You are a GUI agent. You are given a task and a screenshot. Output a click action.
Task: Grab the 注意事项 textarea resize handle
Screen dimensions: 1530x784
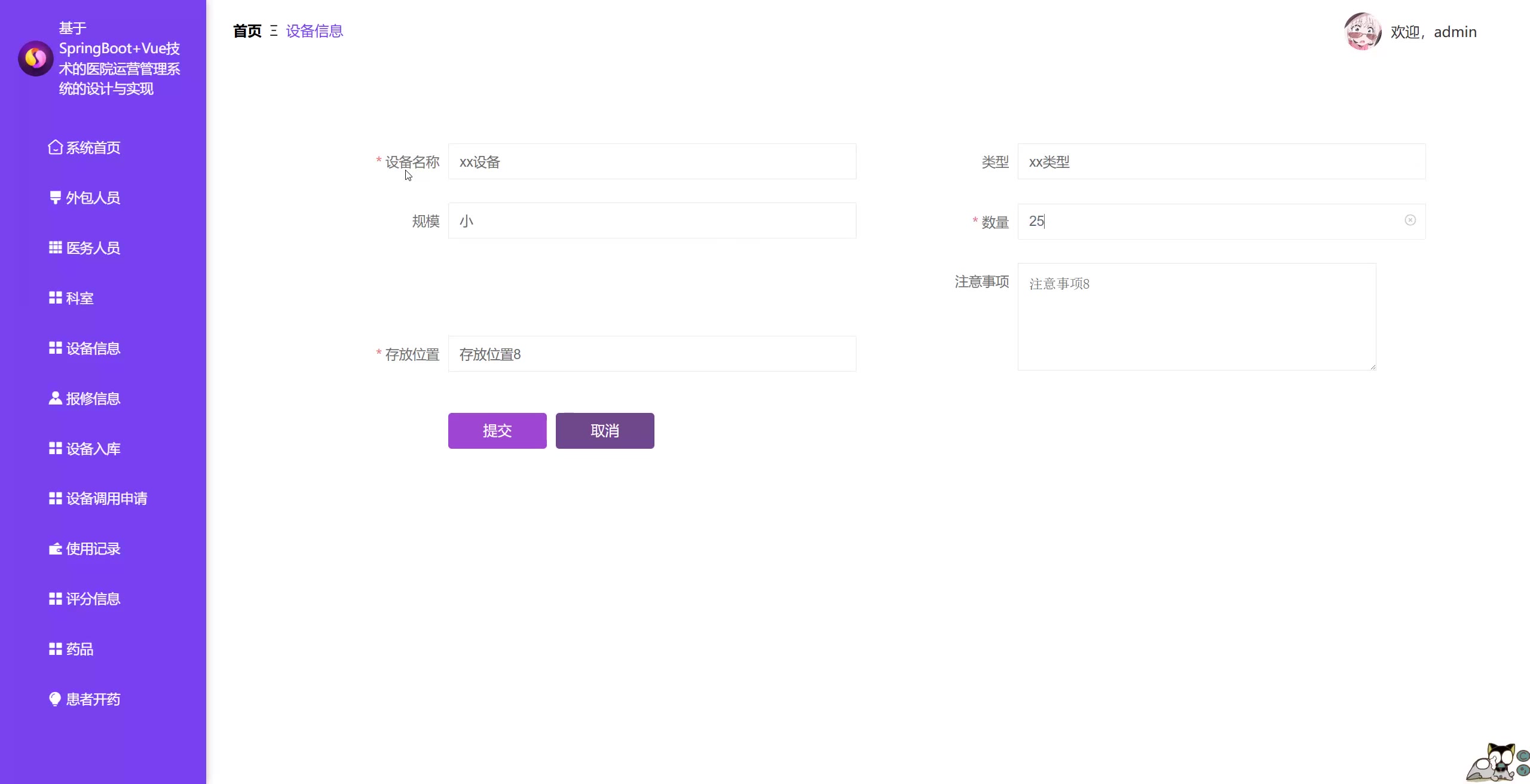pyautogui.click(x=1373, y=367)
